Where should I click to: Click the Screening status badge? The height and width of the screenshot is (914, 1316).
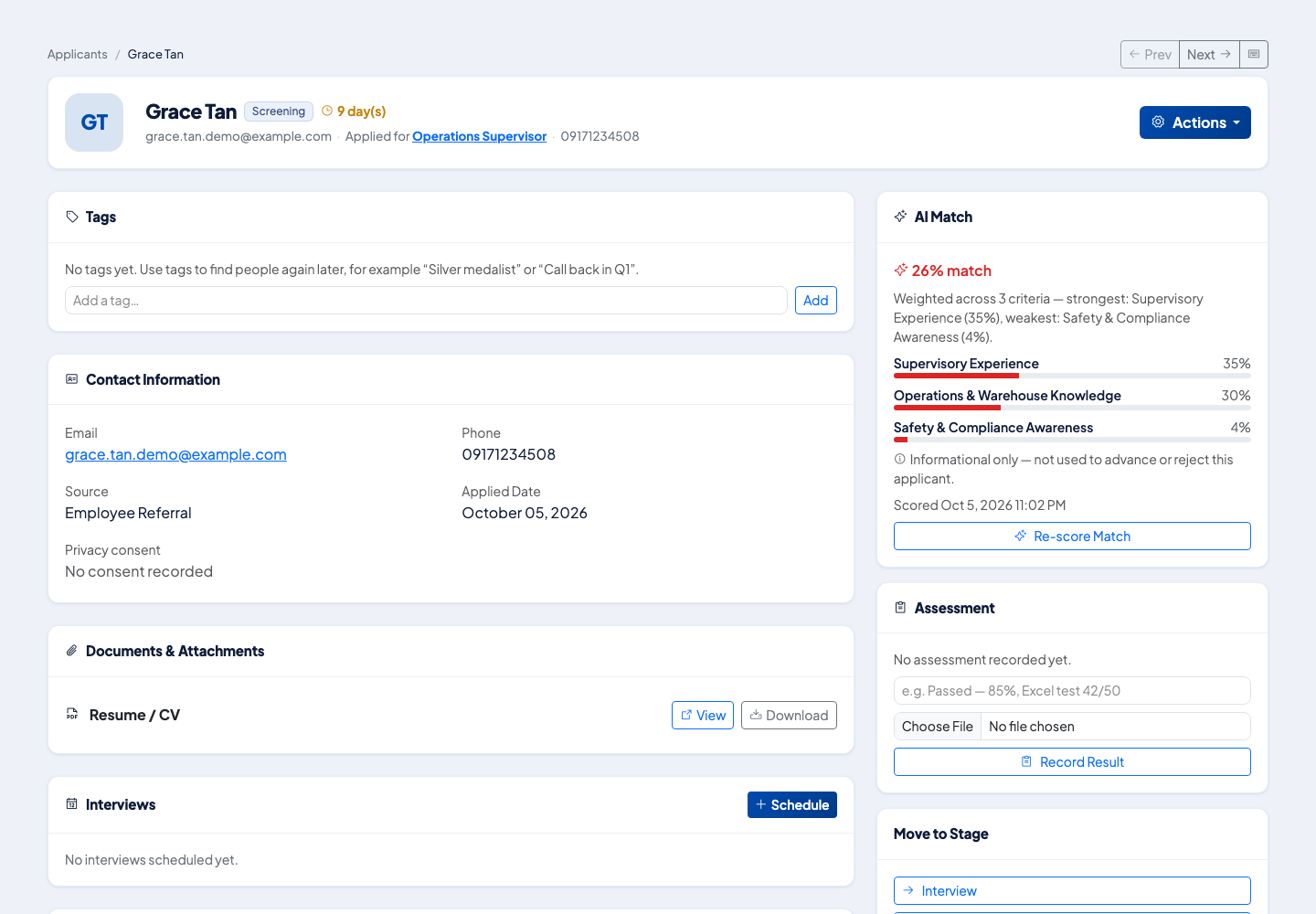point(279,112)
